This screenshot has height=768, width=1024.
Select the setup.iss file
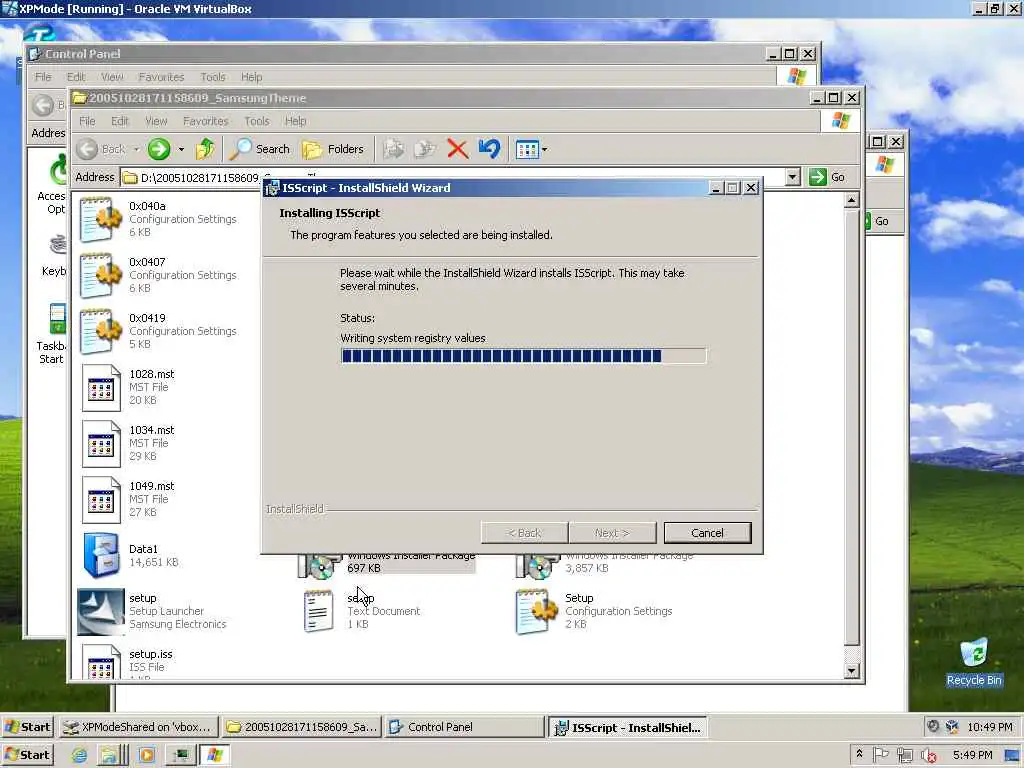[x=129, y=662]
